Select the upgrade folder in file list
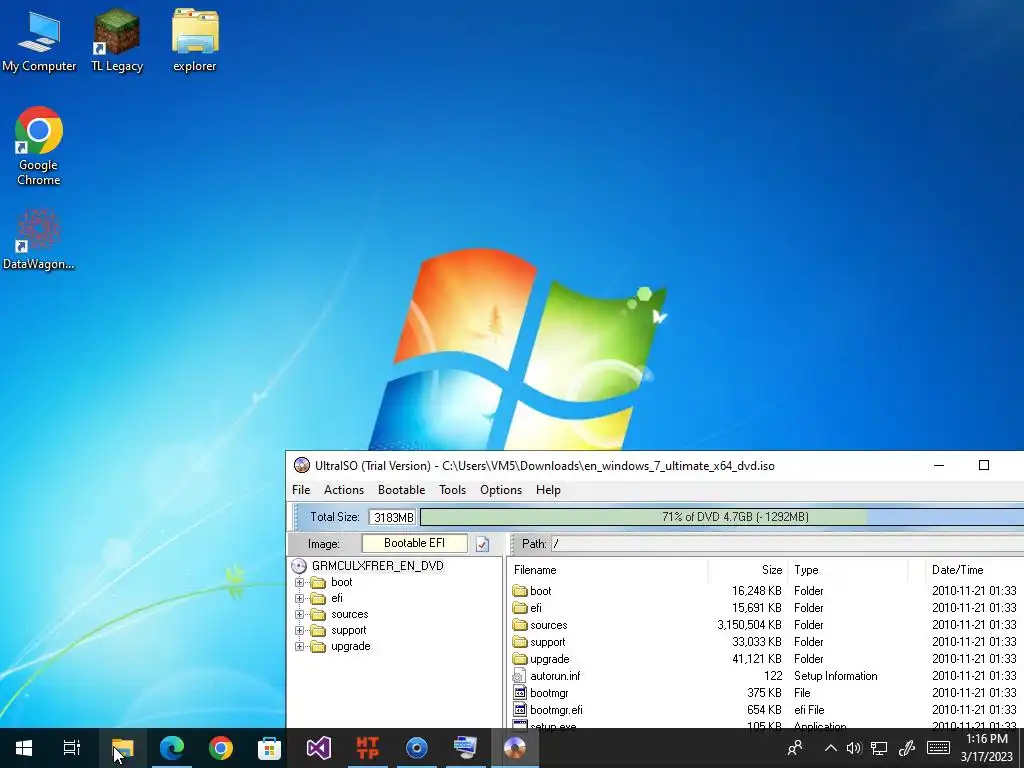1024x768 pixels. [x=541, y=659]
